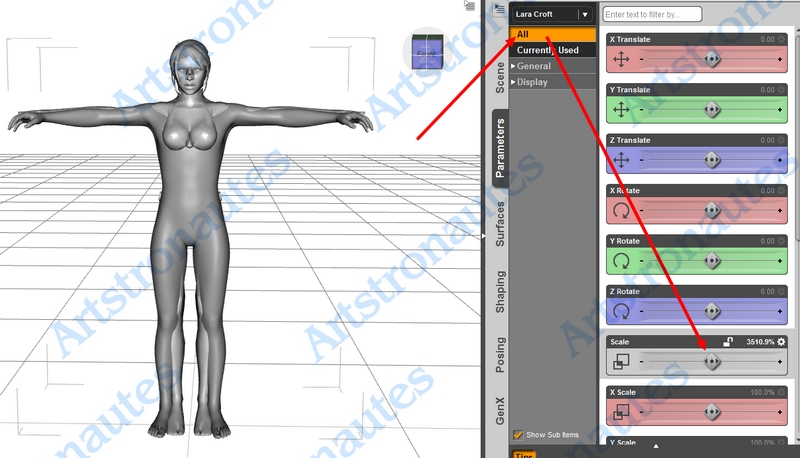The width and height of the screenshot is (800, 458).
Task: Open the Scale parameter settings gear
Action: click(x=781, y=342)
